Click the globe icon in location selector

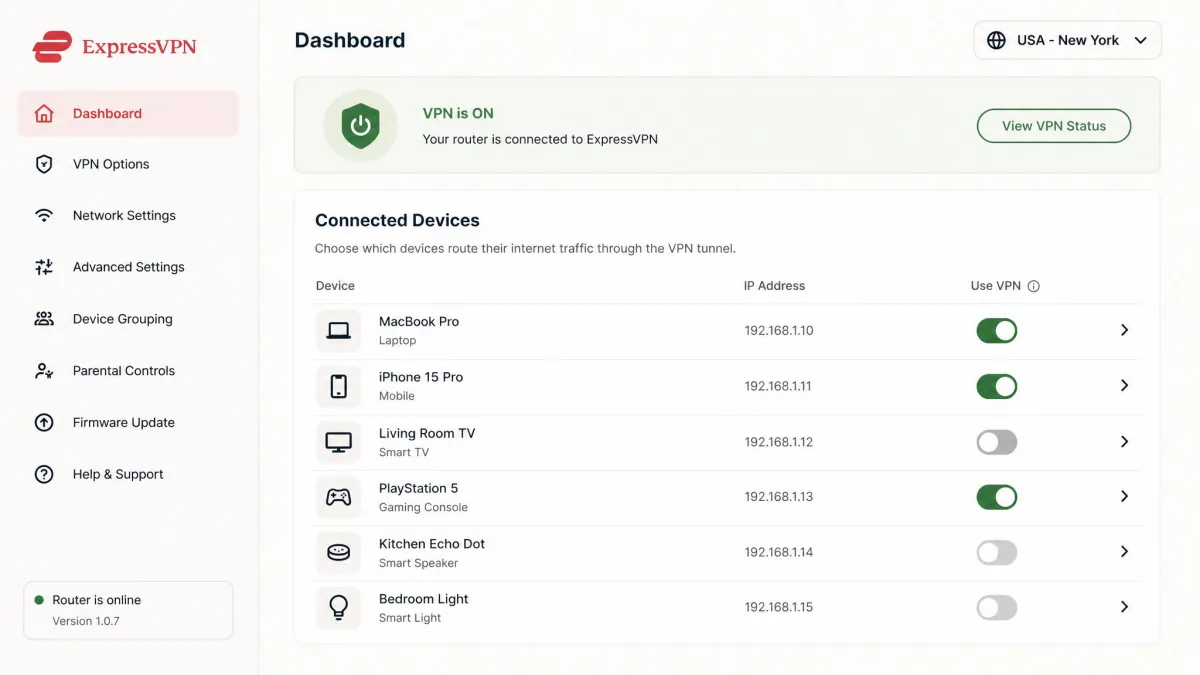(x=996, y=40)
